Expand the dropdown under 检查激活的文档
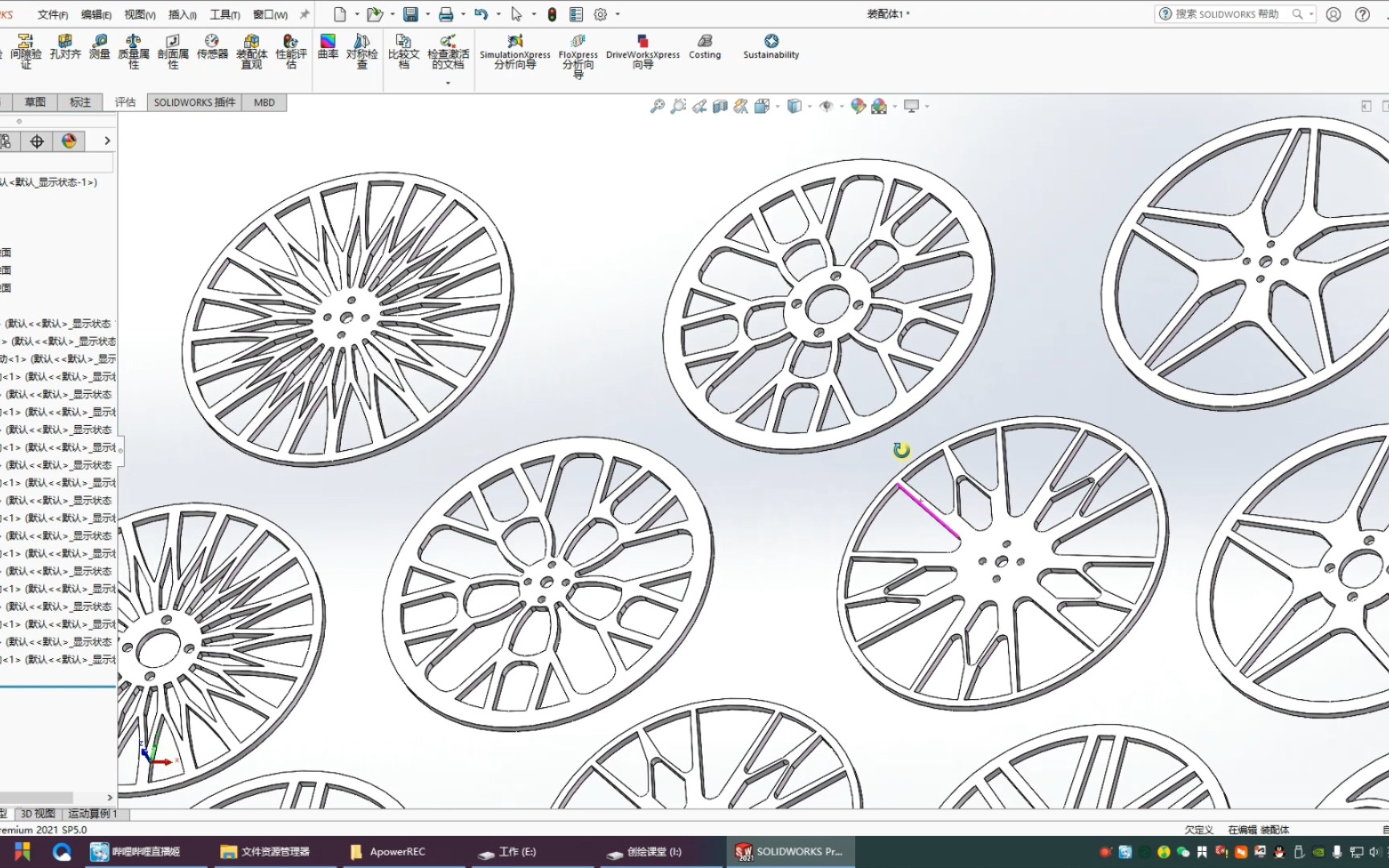 (x=448, y=83)
